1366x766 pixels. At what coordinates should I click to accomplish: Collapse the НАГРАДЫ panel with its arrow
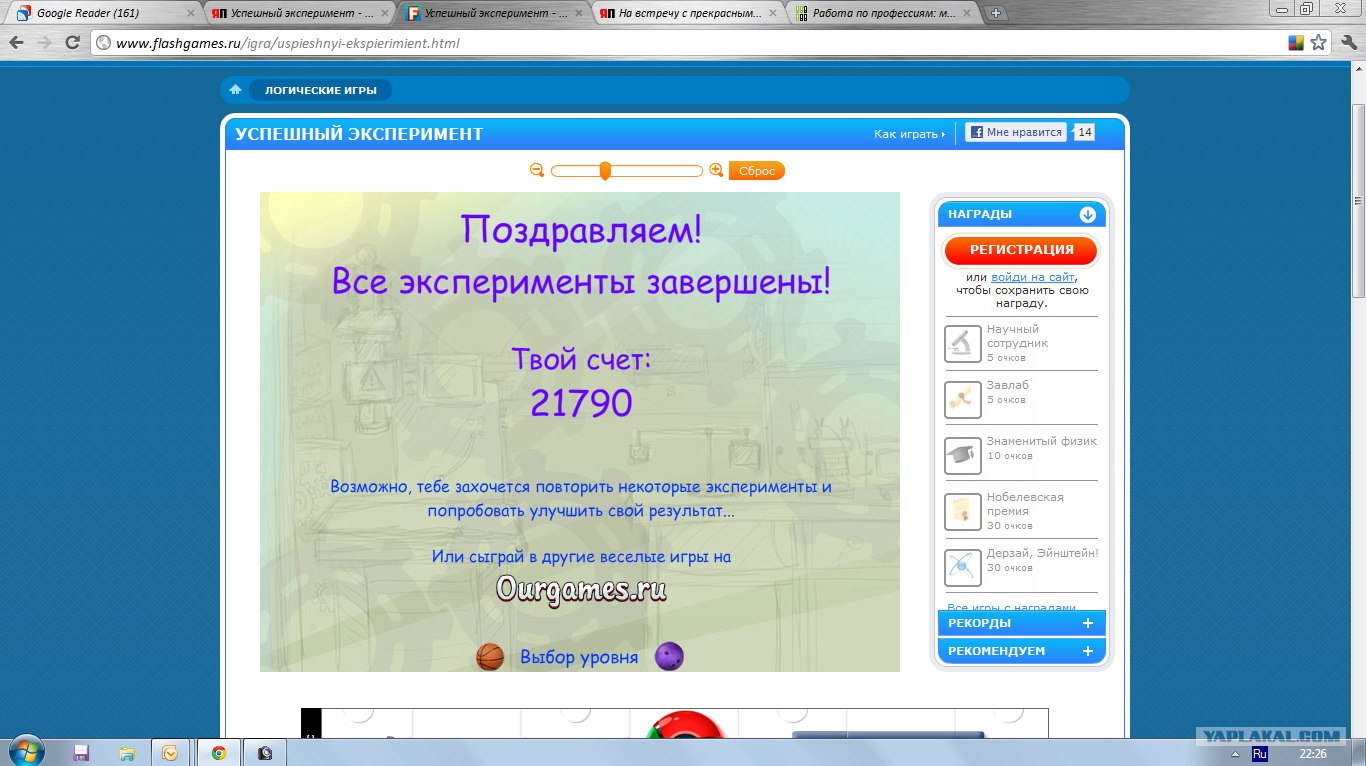pos(1088,214)
